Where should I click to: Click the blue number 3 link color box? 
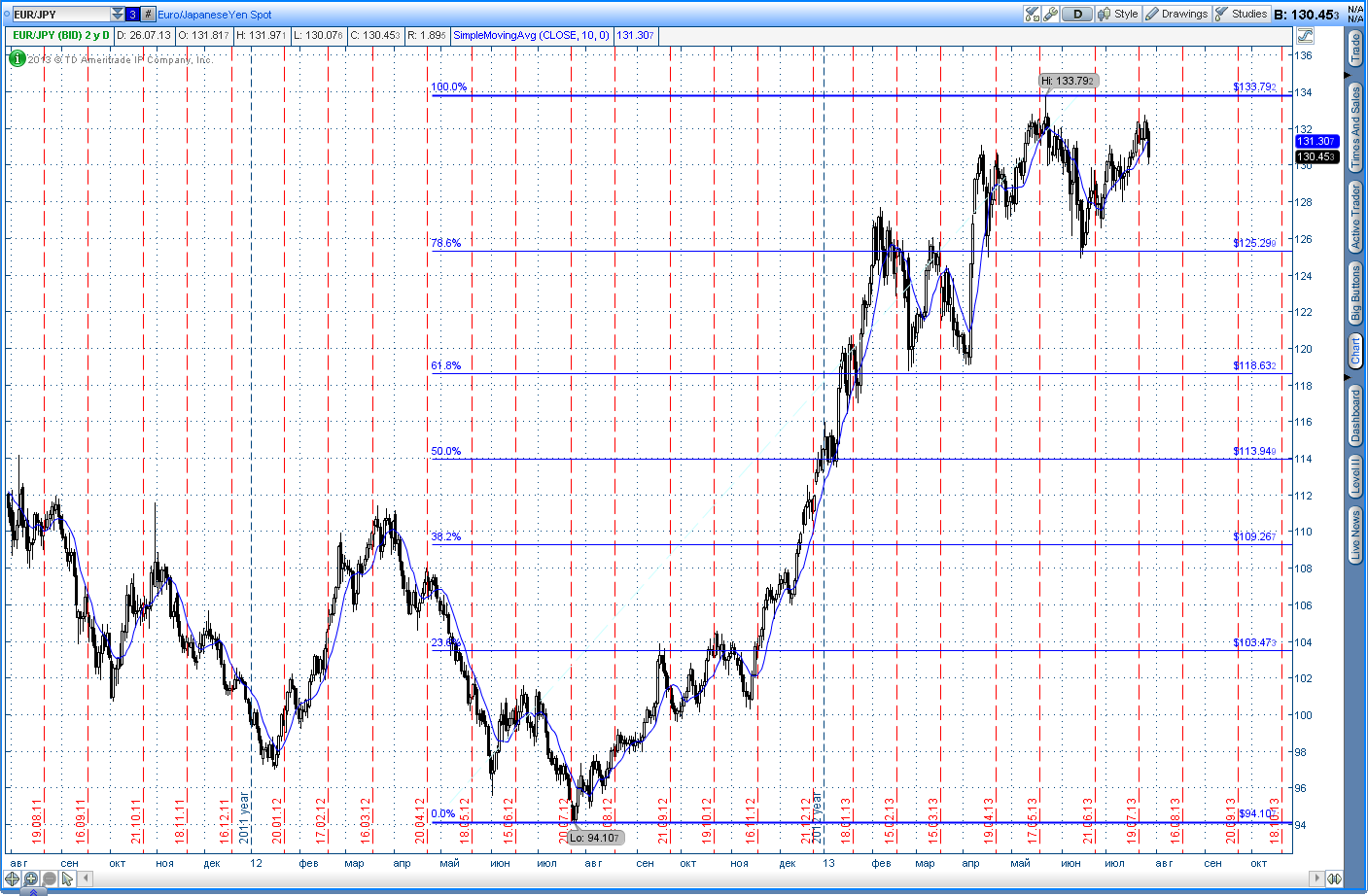click(x=132, y=15)
